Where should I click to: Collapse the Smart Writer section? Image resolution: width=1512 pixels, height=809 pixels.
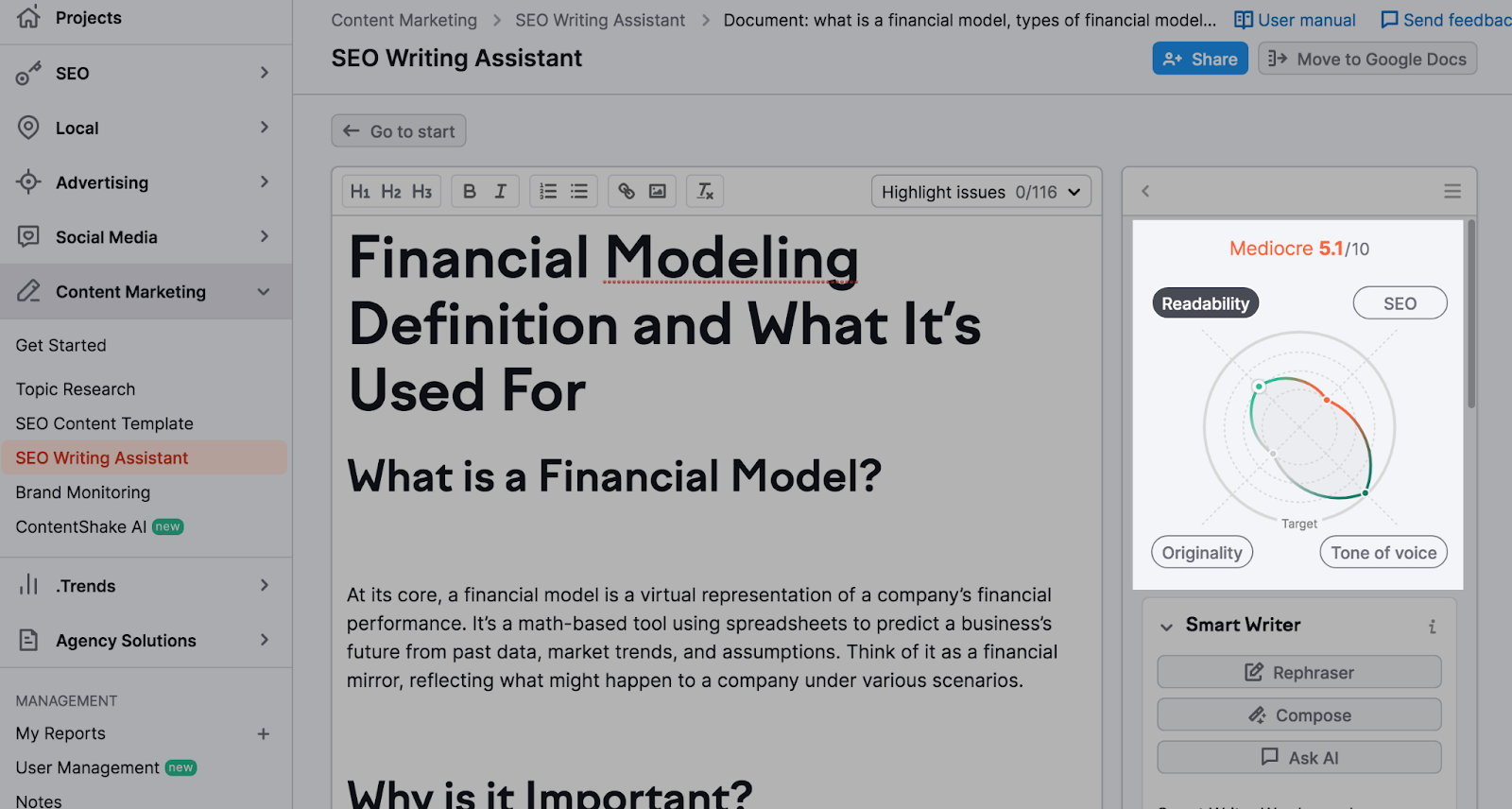[1167, 627]
